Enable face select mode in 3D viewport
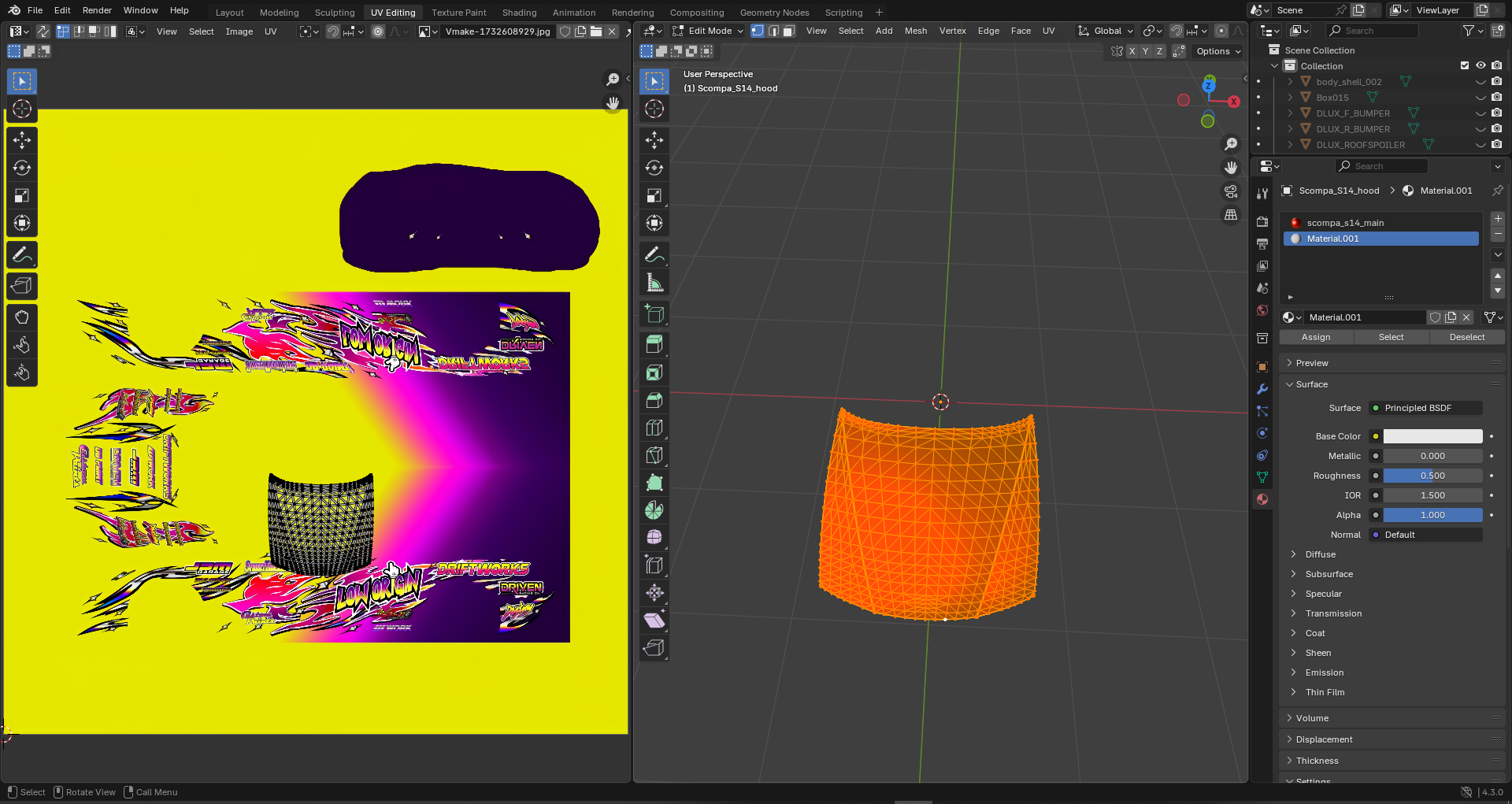Image resolution: width=1512 pixels, height=804 pixels. tap(789, 31)
